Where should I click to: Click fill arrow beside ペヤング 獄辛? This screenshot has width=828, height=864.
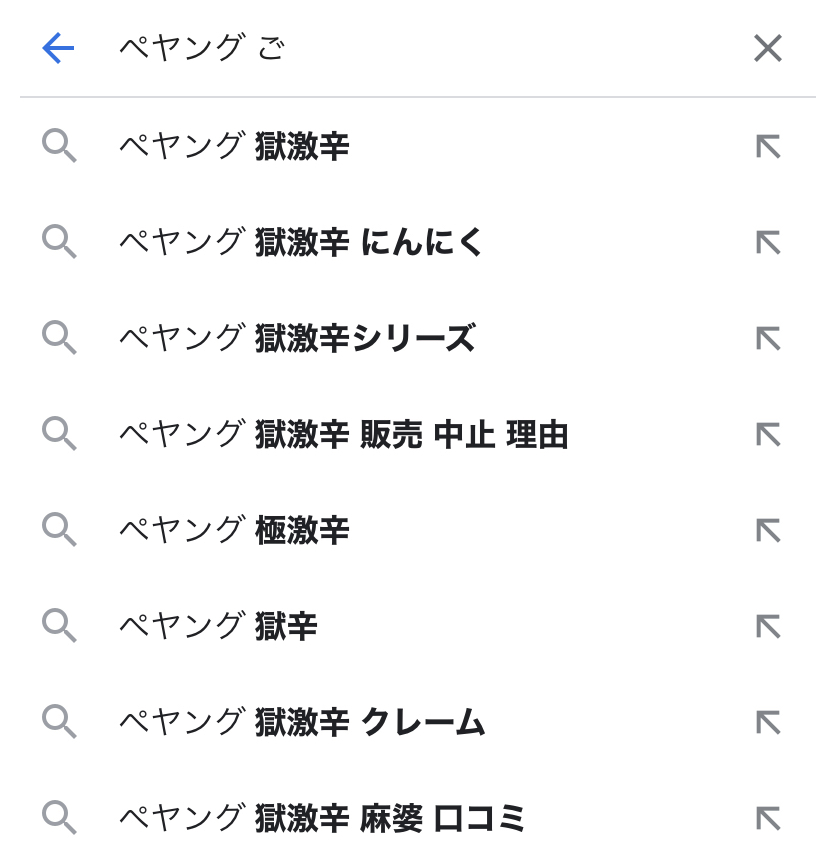[767, 627]
